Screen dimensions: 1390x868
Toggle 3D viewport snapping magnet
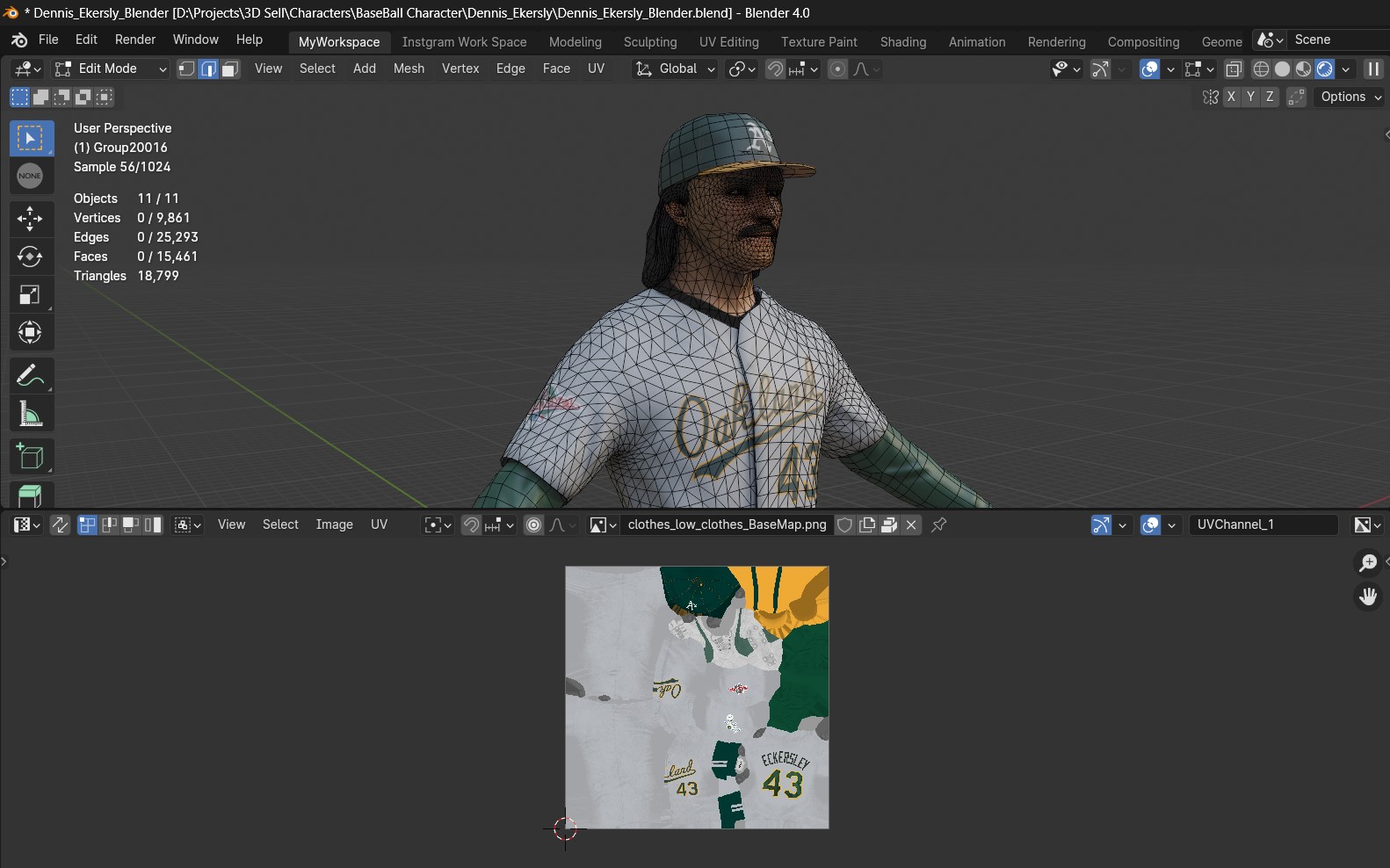coord(775,69)
